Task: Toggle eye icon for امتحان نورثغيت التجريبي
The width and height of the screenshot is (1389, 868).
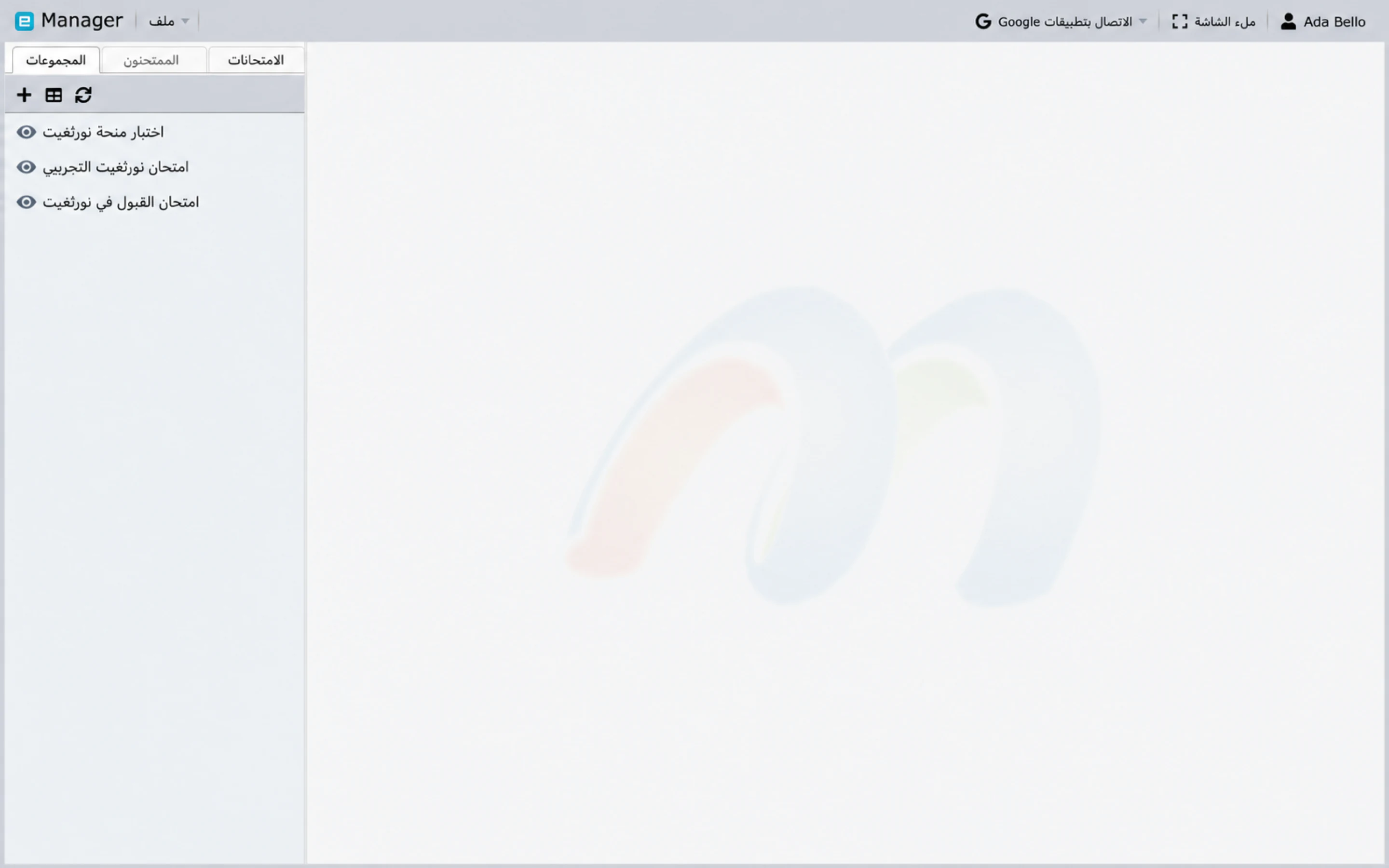Action: [x=27, y=167]
